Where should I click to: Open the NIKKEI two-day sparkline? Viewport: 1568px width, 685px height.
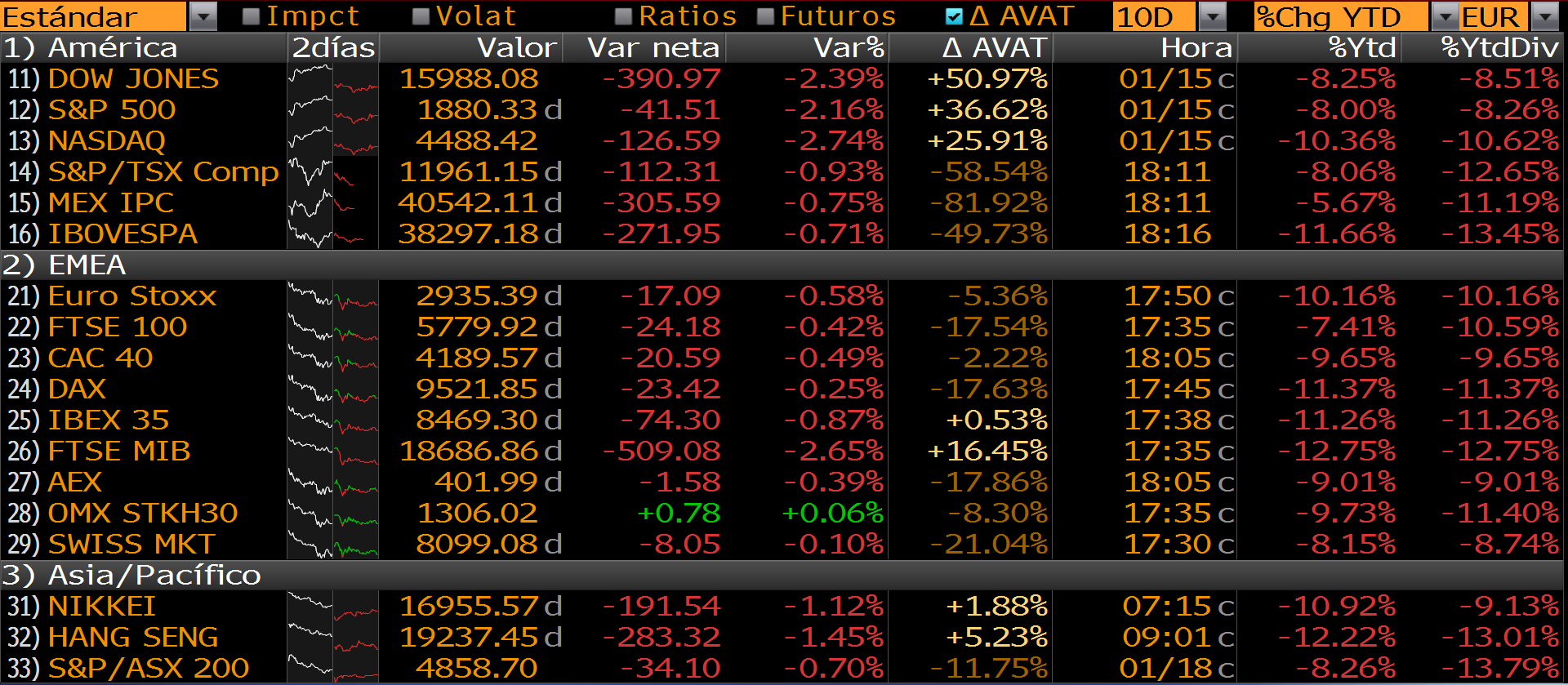coord(332,607)
